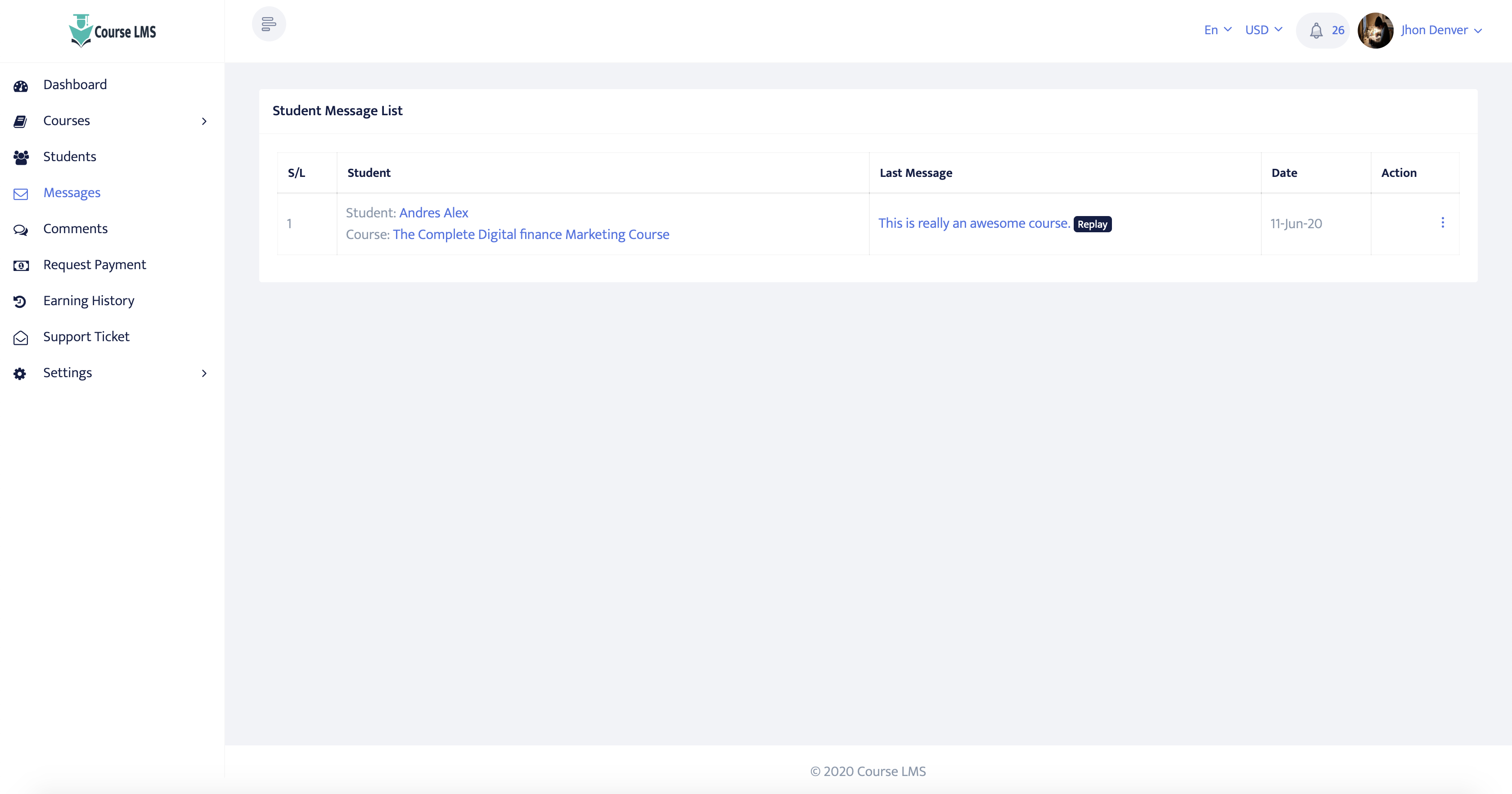Open the Andres Alex student link
Viewport: 1512px width, 794px height.
433,212
